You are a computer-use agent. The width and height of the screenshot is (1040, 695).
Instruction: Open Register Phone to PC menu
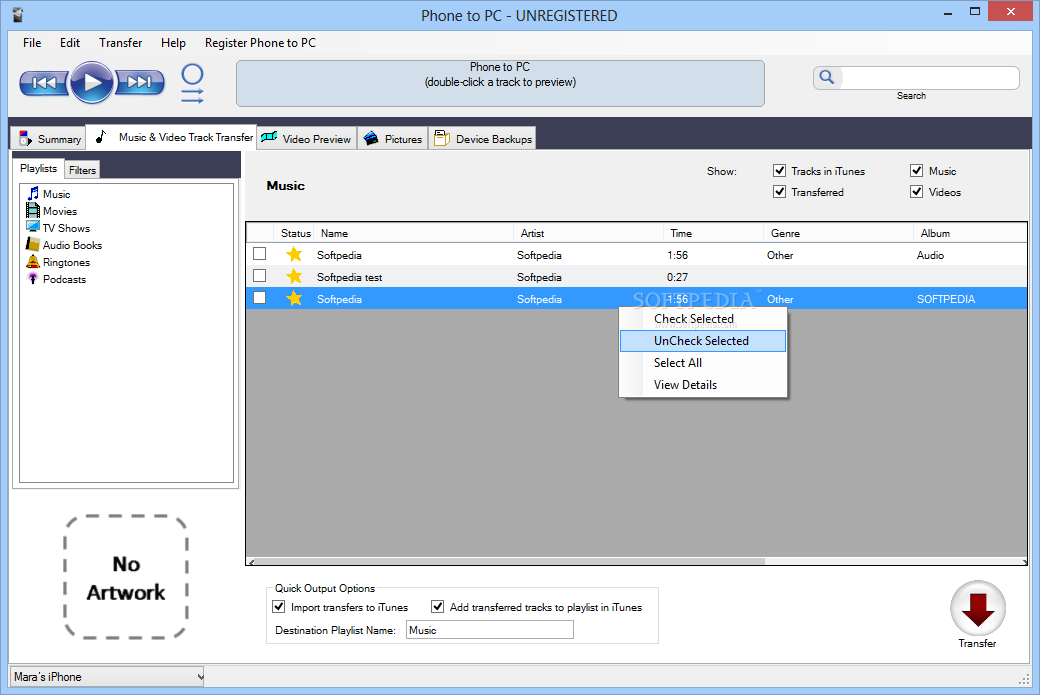click(x=260, y=42)
